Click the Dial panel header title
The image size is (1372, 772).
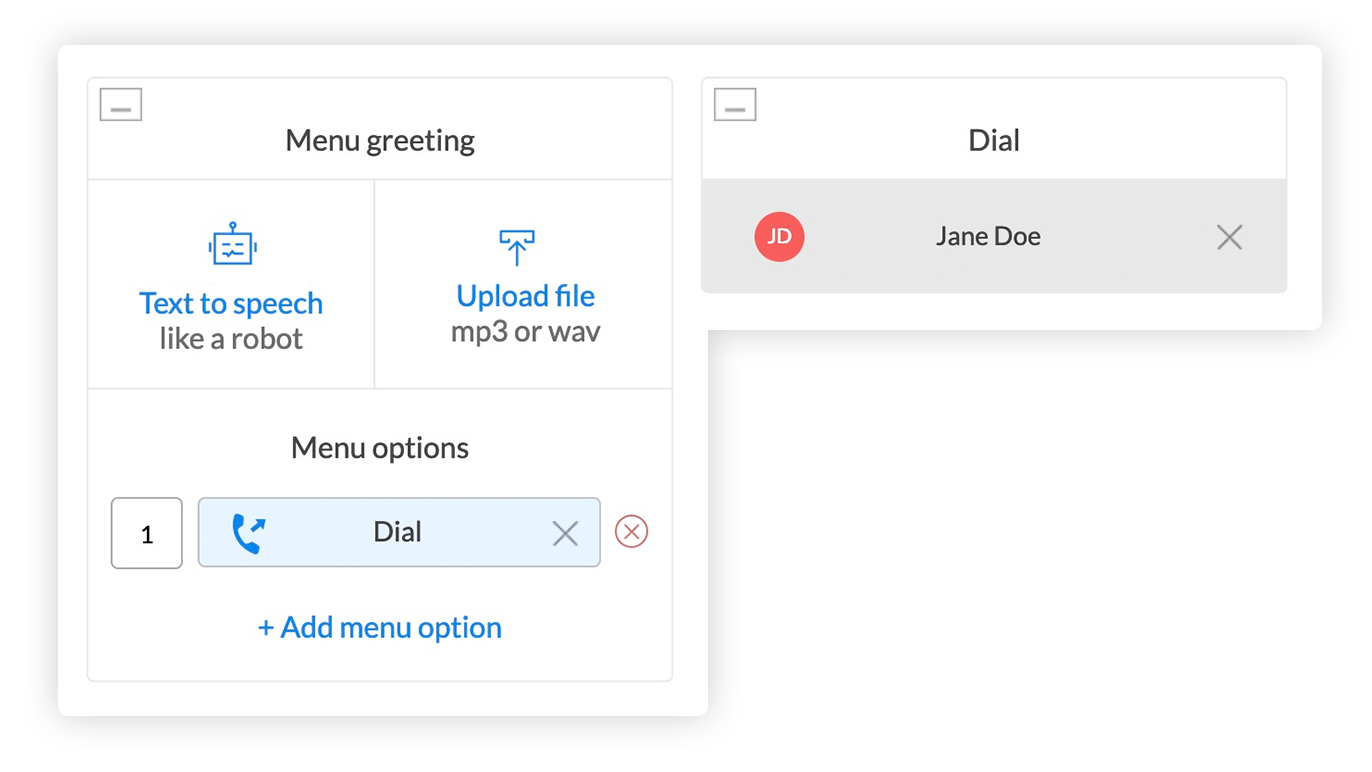994,141
